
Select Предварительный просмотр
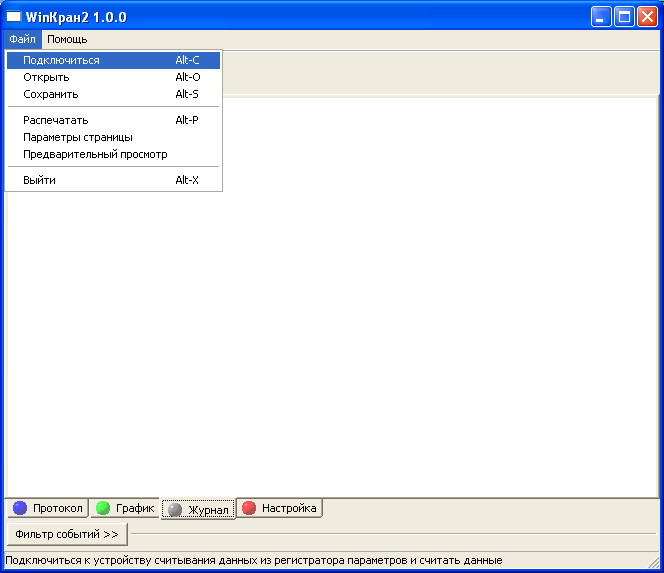coord(113,154)
